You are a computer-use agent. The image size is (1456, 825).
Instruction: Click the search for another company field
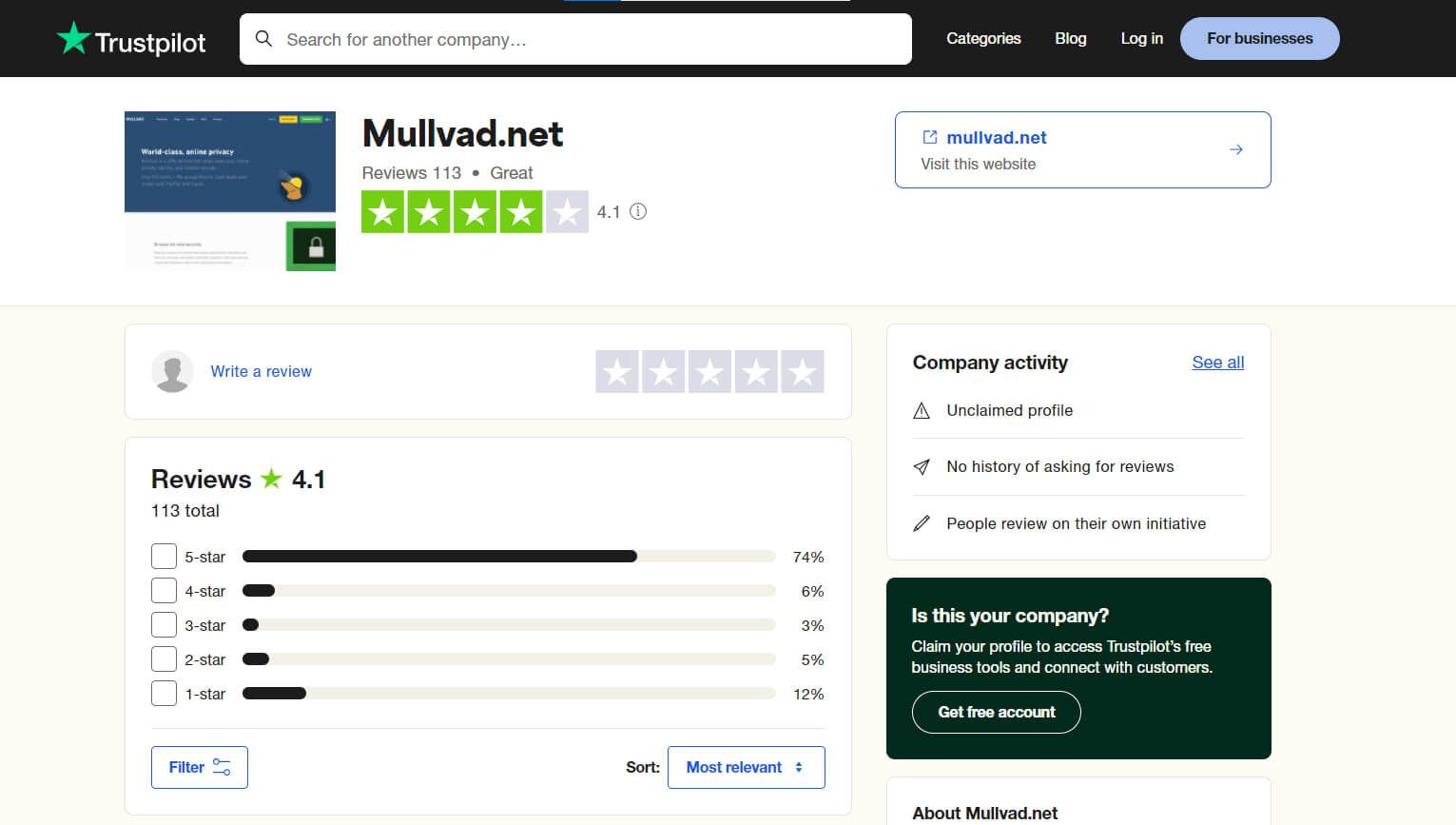575,39
